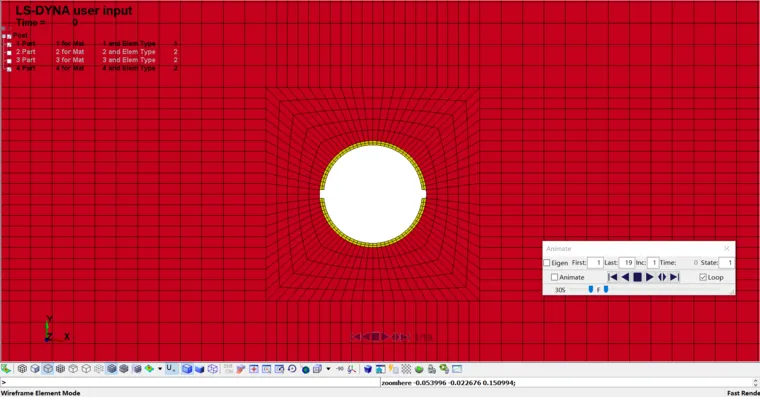Screen dimensions: 760x397
Task: Click the coordinate axes triad toolbar icon
Action: 351,369
